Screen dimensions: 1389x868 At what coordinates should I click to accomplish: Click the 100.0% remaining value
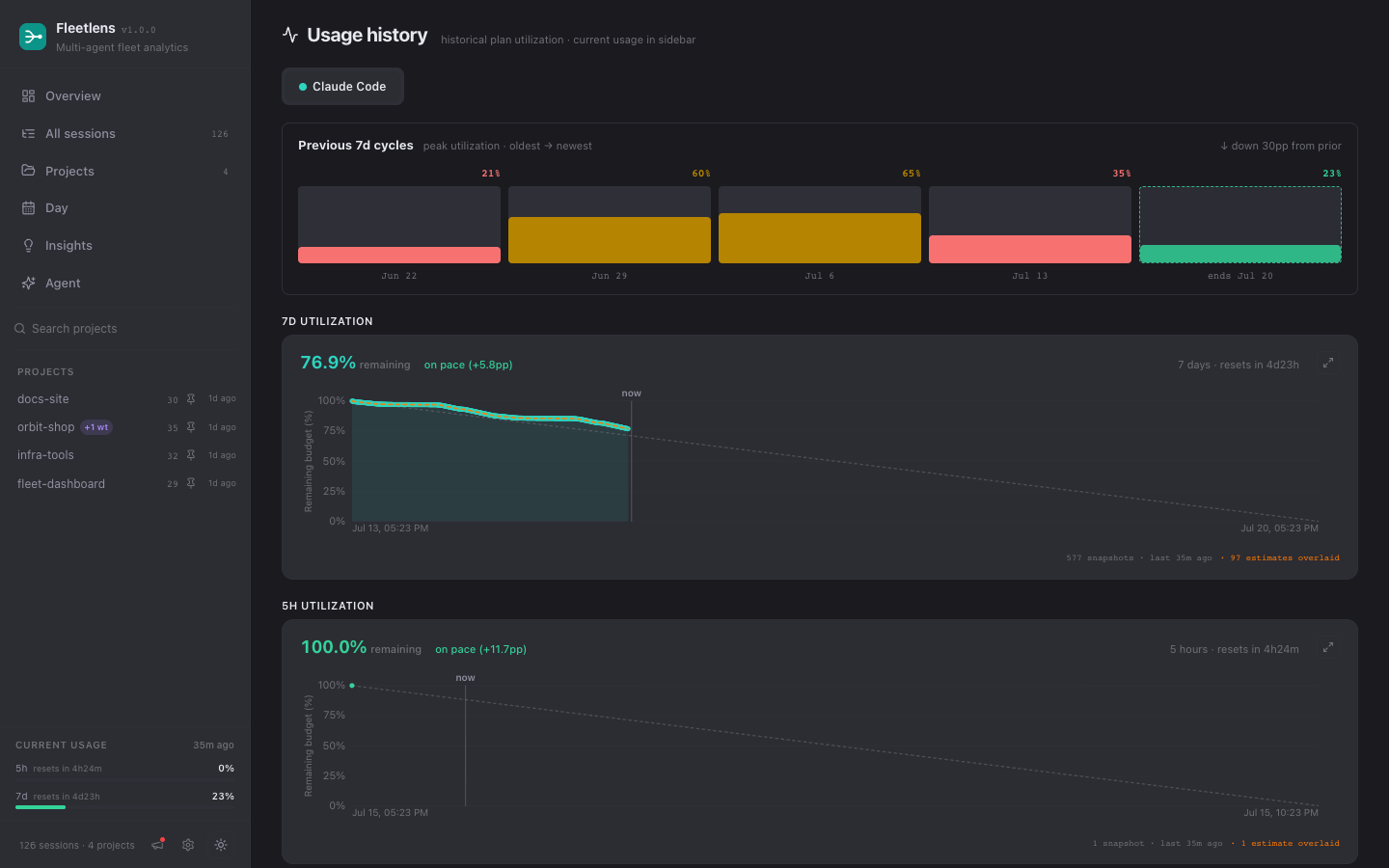pos(334,647)
